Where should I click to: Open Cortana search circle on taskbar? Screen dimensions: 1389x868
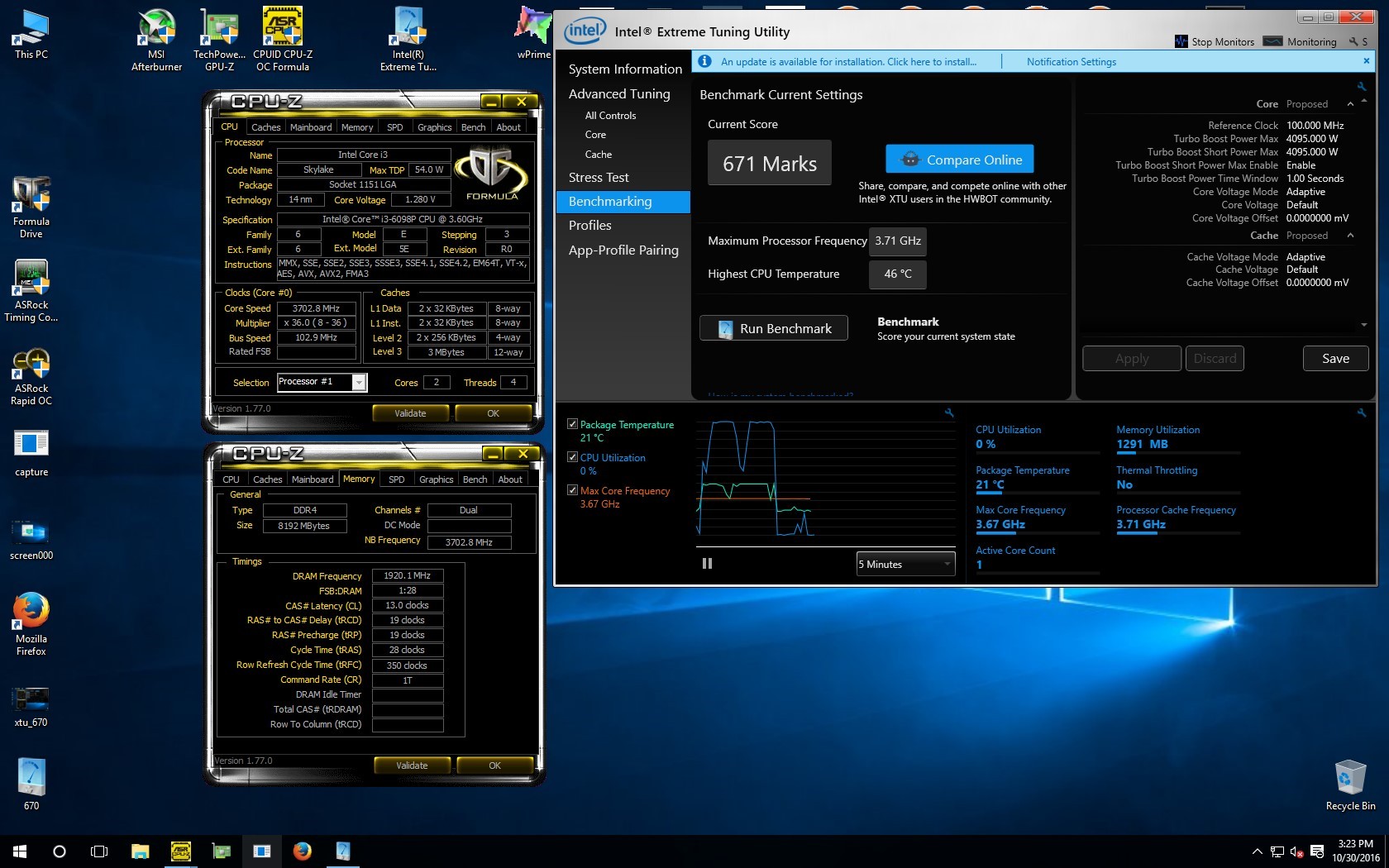(59, 851)
